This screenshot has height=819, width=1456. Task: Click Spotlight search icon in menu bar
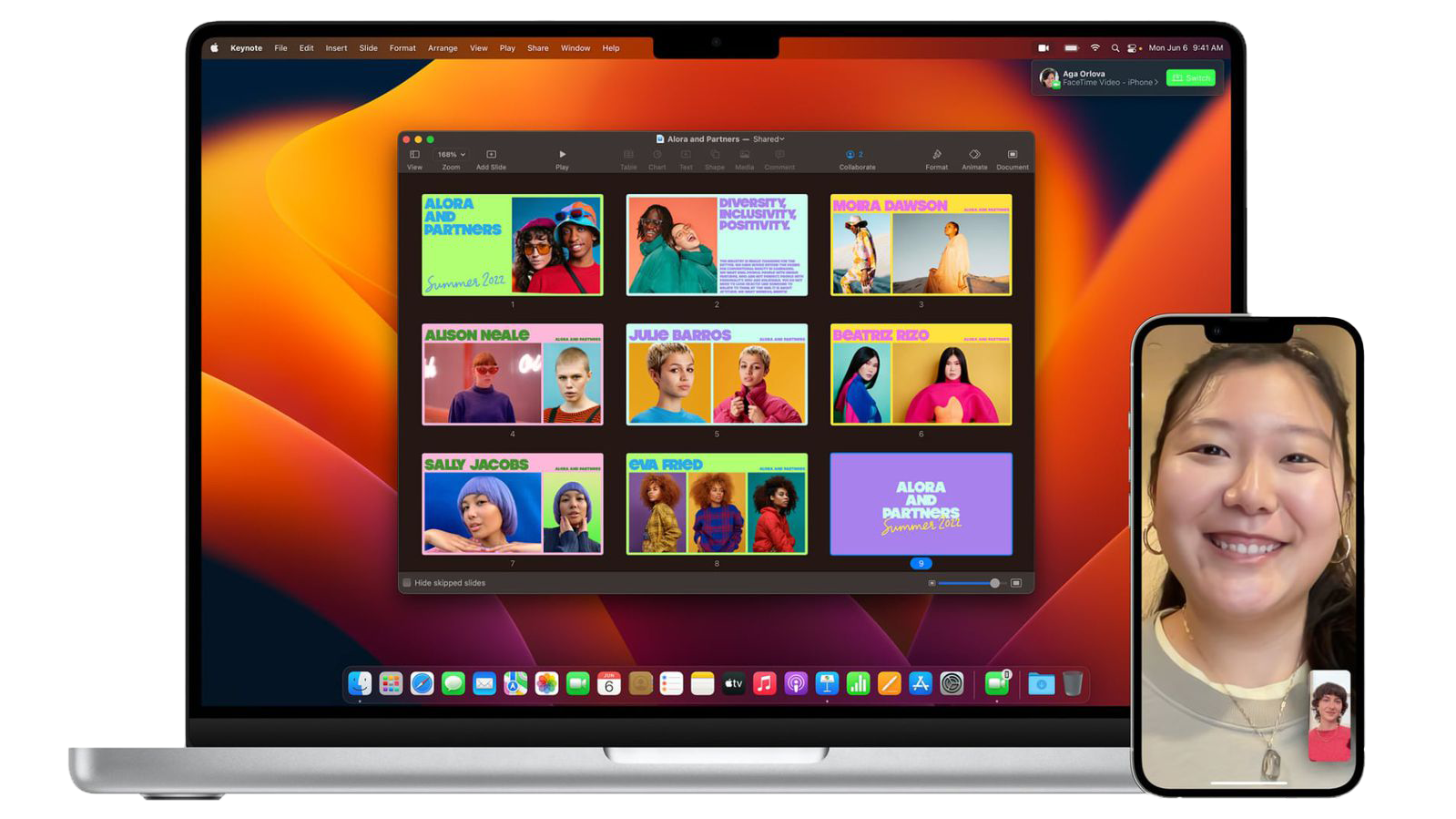point(1115,48)
